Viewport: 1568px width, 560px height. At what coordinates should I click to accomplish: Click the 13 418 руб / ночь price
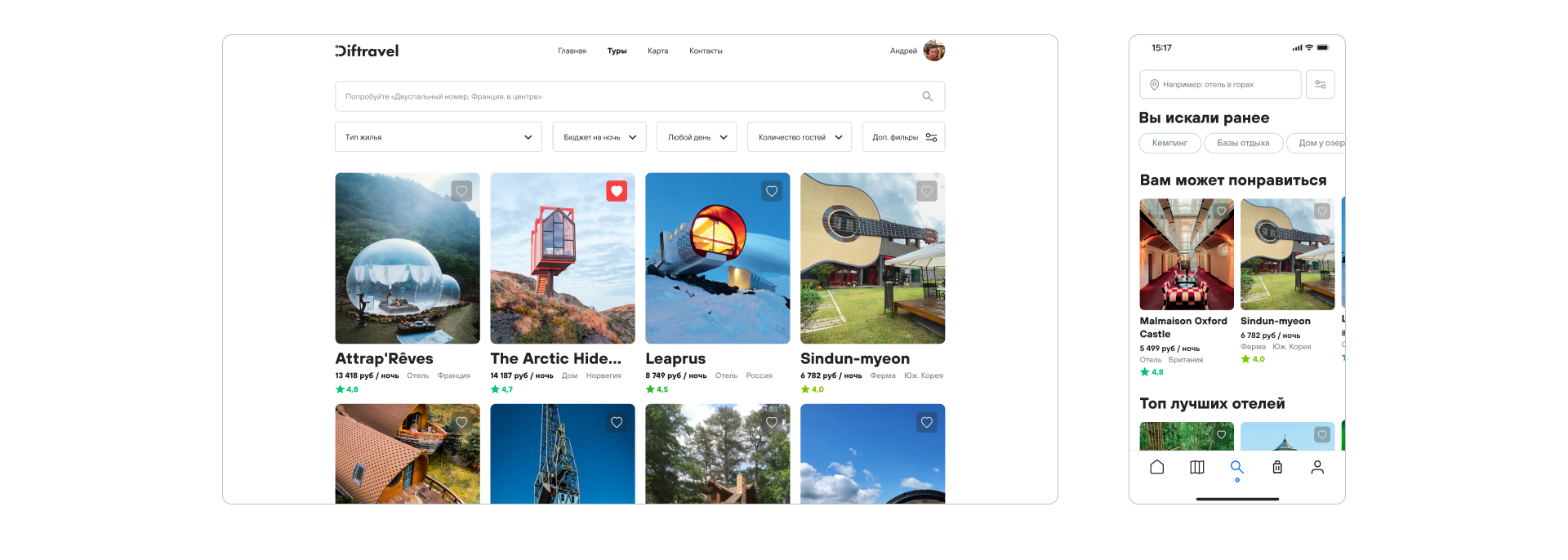(x=367, y=376)
